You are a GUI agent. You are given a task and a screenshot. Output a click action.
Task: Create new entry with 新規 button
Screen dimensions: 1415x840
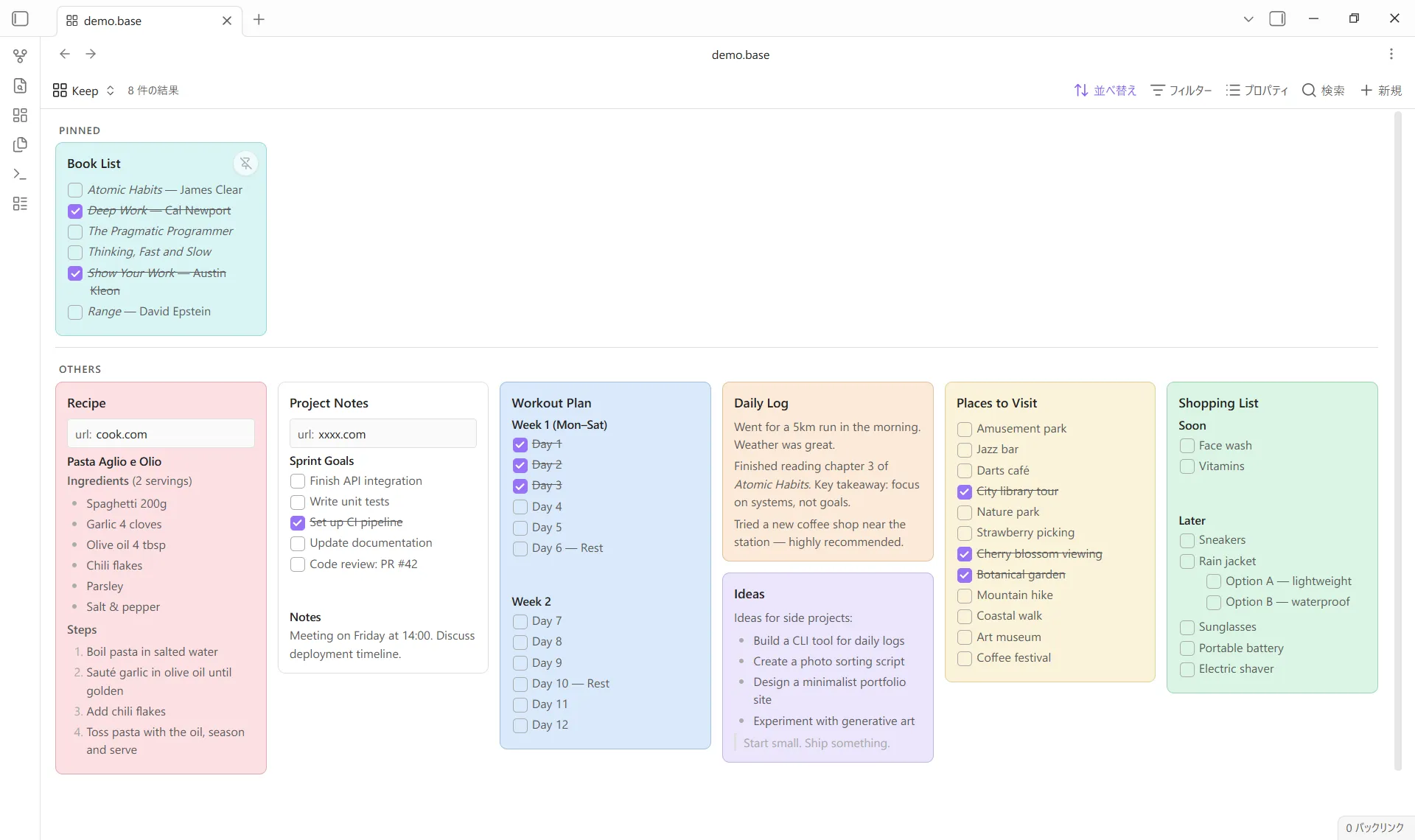[1380, 91]
